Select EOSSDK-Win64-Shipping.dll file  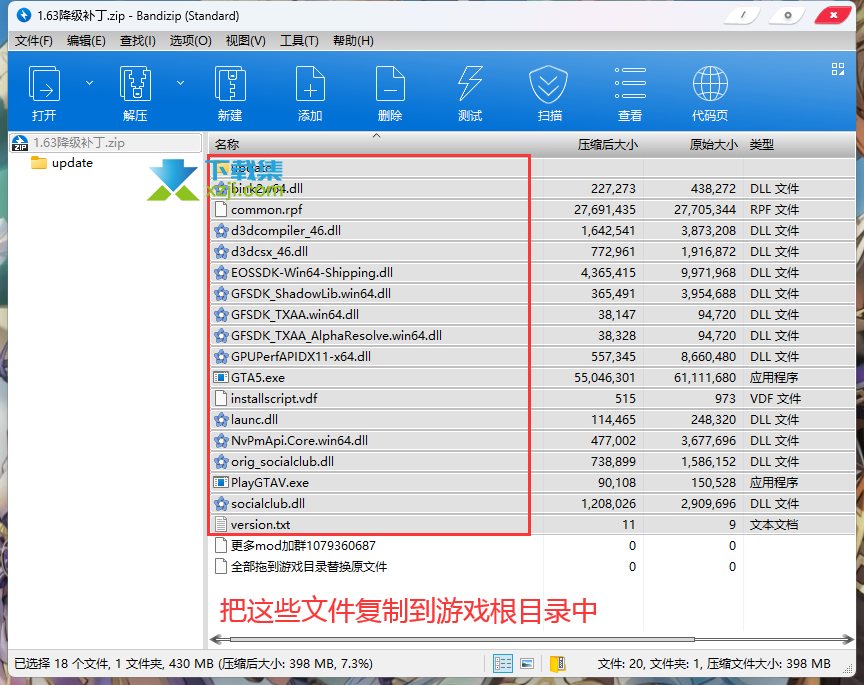point(532,272)
